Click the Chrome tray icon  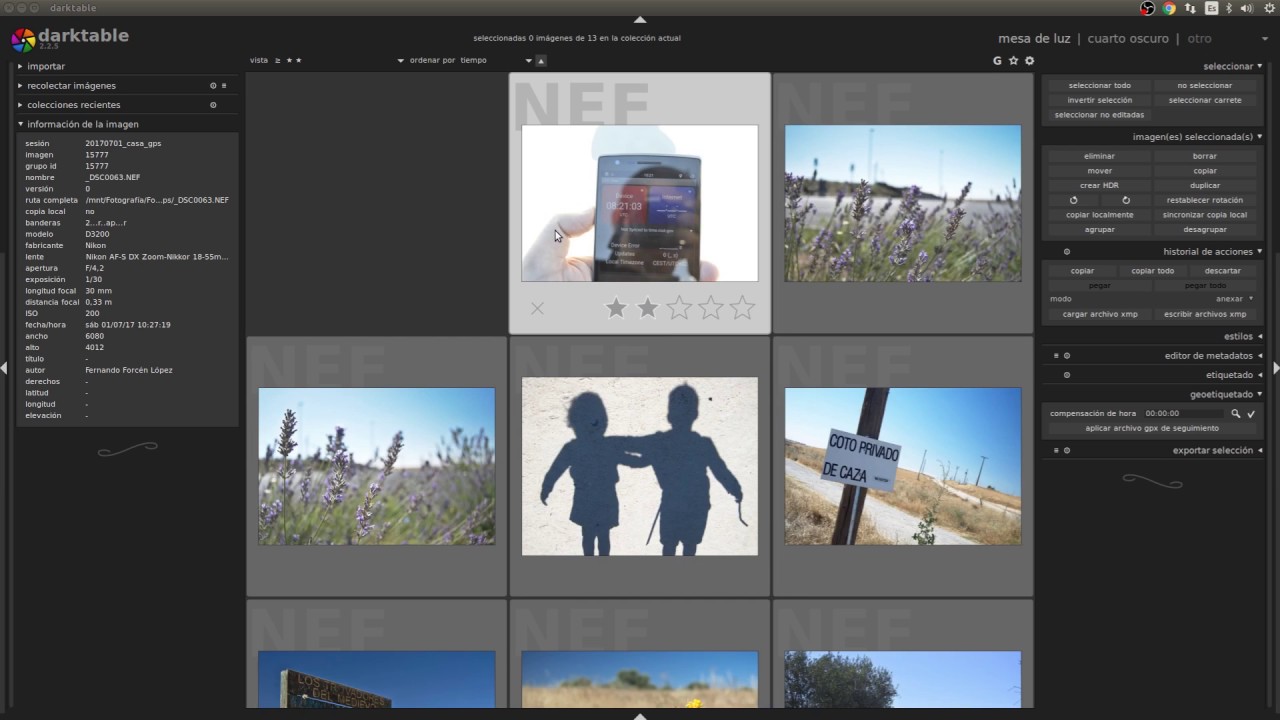point(1169,8)
